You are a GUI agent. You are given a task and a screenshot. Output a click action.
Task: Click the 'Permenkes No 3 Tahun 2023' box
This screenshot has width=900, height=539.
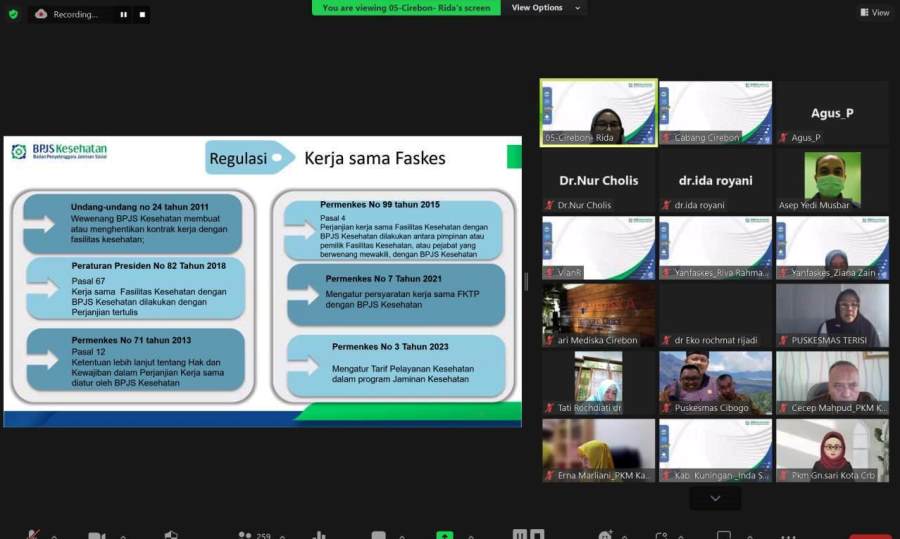[x=396, y=365]
